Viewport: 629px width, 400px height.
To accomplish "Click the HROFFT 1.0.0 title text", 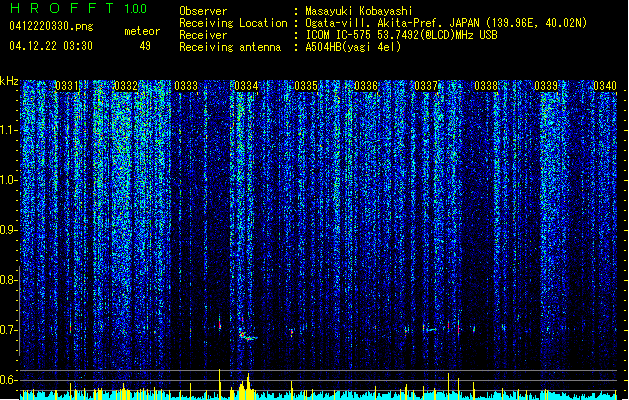I will (78, 8).
